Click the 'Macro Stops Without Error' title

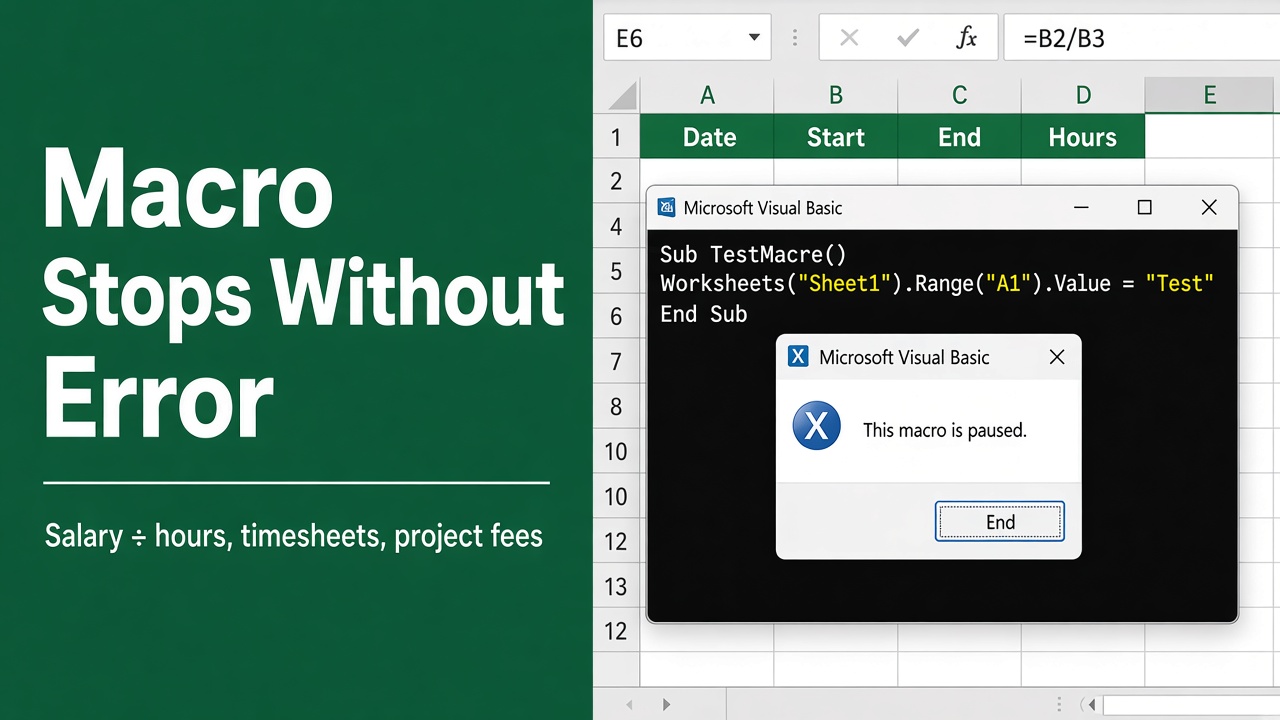coord(304,294)
